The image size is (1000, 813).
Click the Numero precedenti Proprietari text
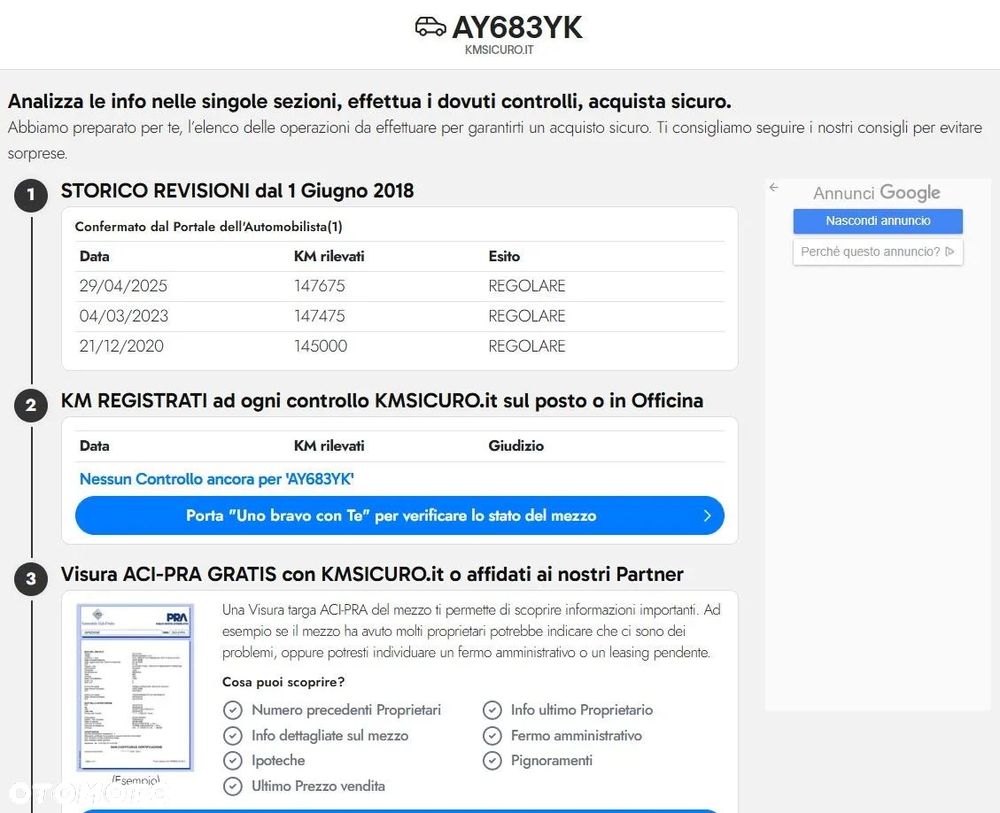point(346,710)
